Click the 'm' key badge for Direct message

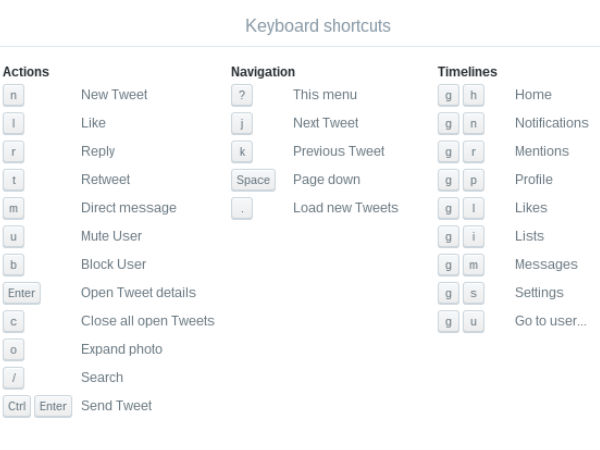click(x=13, y=208)
